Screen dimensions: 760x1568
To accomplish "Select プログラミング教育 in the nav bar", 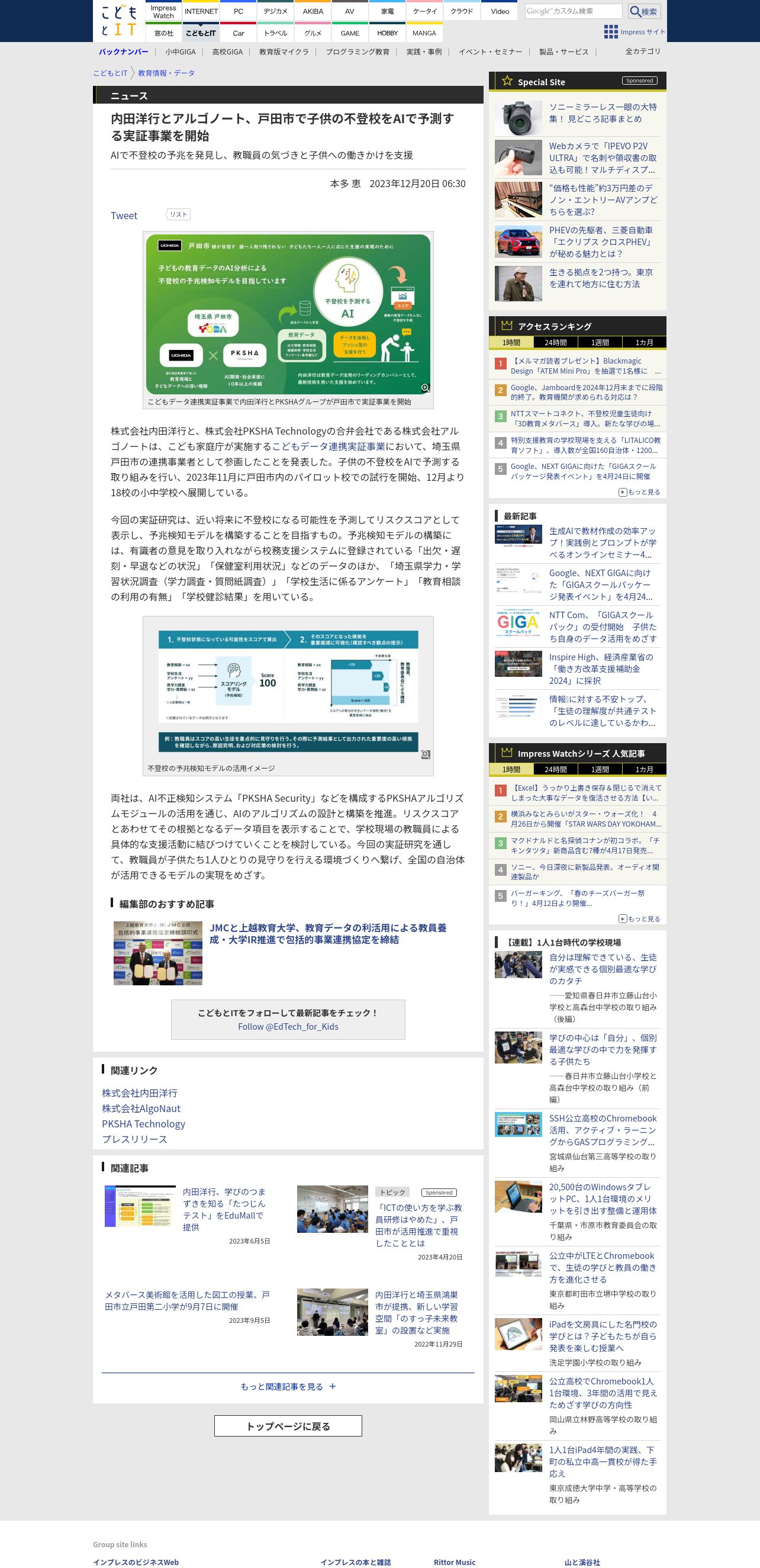I will (x=357, y=52).
